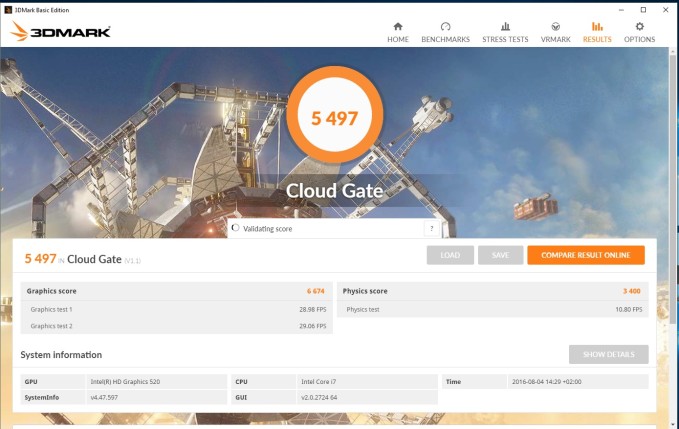Switch to the HOME tab label
Screen dimensions: 679x429
[398, 39]
